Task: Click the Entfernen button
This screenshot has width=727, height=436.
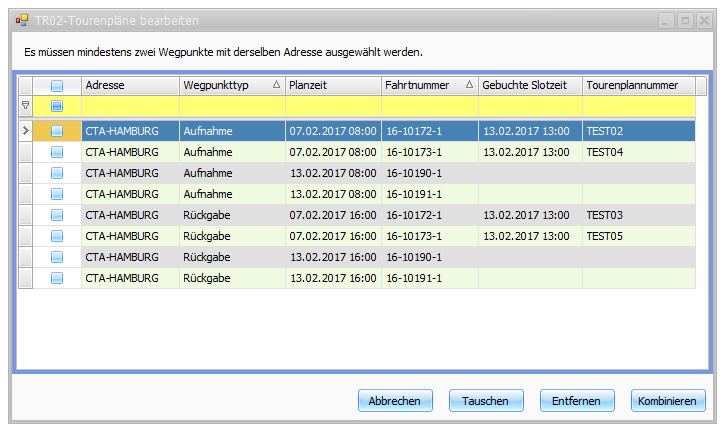Action: [577, 400]
